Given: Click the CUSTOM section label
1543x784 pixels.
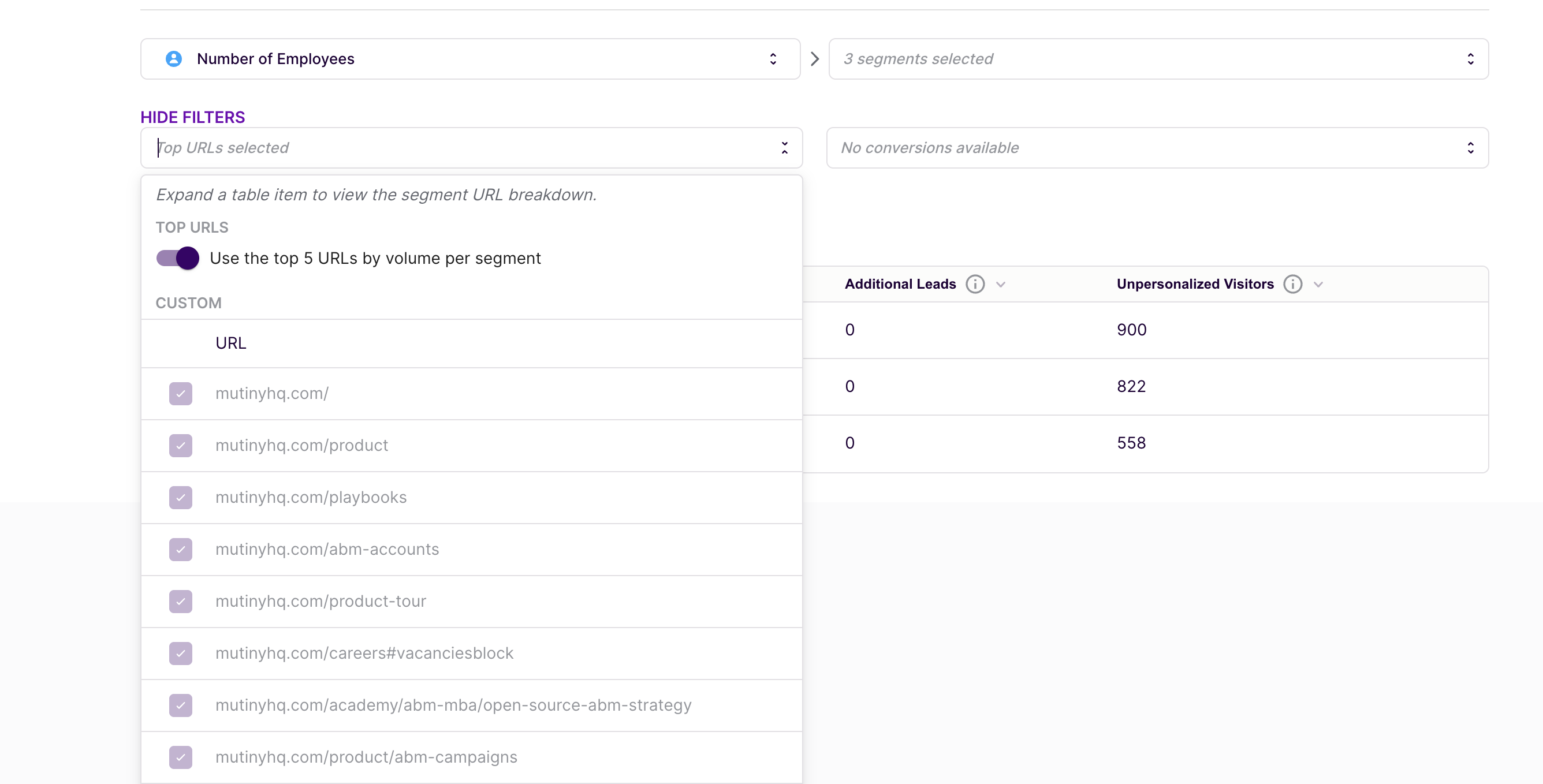Looking at the screenshot, I should (x=188, y=303).
